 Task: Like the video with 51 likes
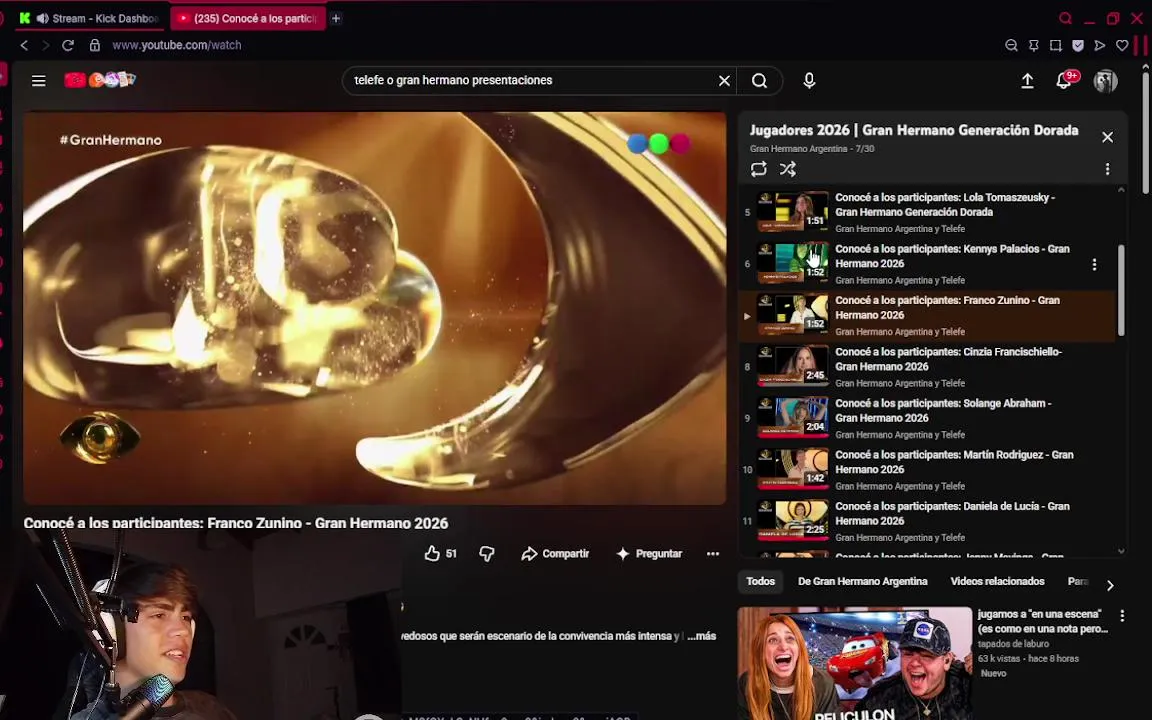[440, 553]
